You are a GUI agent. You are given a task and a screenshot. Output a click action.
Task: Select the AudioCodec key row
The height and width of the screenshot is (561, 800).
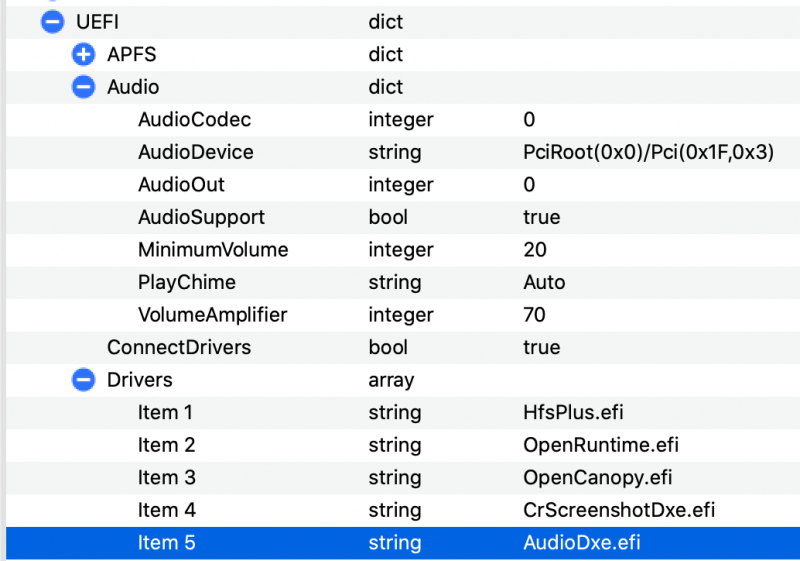coord(194,120)
